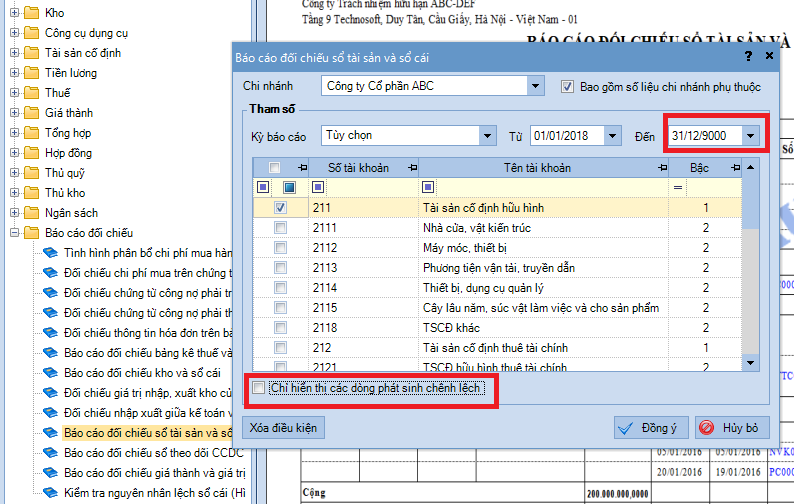
Task: Open Đối chiếu chi phí mua trên chứng từ
Action: (x=148, y=273)
